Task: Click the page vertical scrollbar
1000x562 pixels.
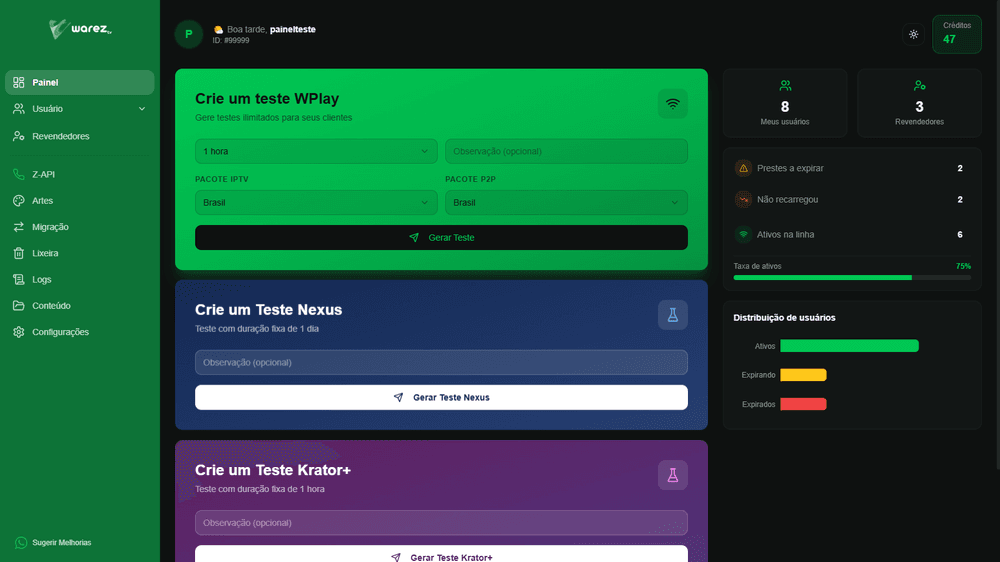Action: 997,234
